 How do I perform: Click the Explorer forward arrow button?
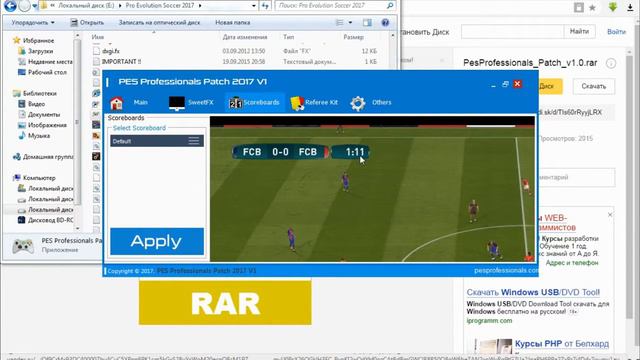pyautogui.click(x=25, y=5)
